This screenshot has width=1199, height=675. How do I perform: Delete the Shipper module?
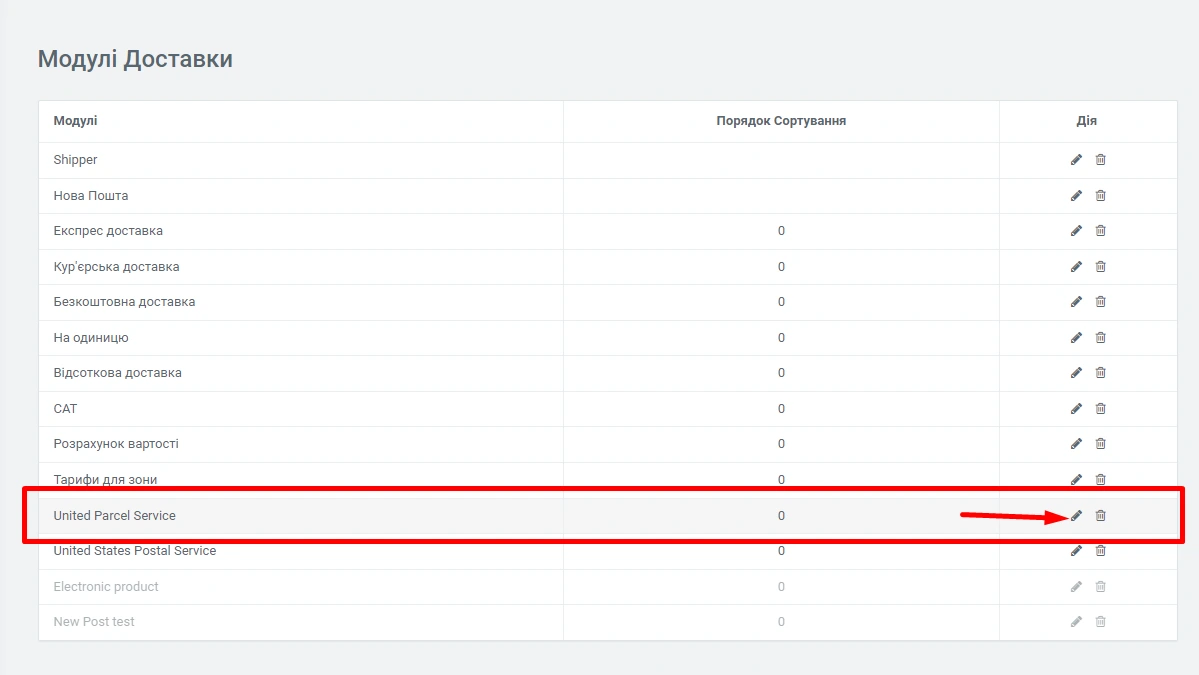click(x=1100, y=160)
